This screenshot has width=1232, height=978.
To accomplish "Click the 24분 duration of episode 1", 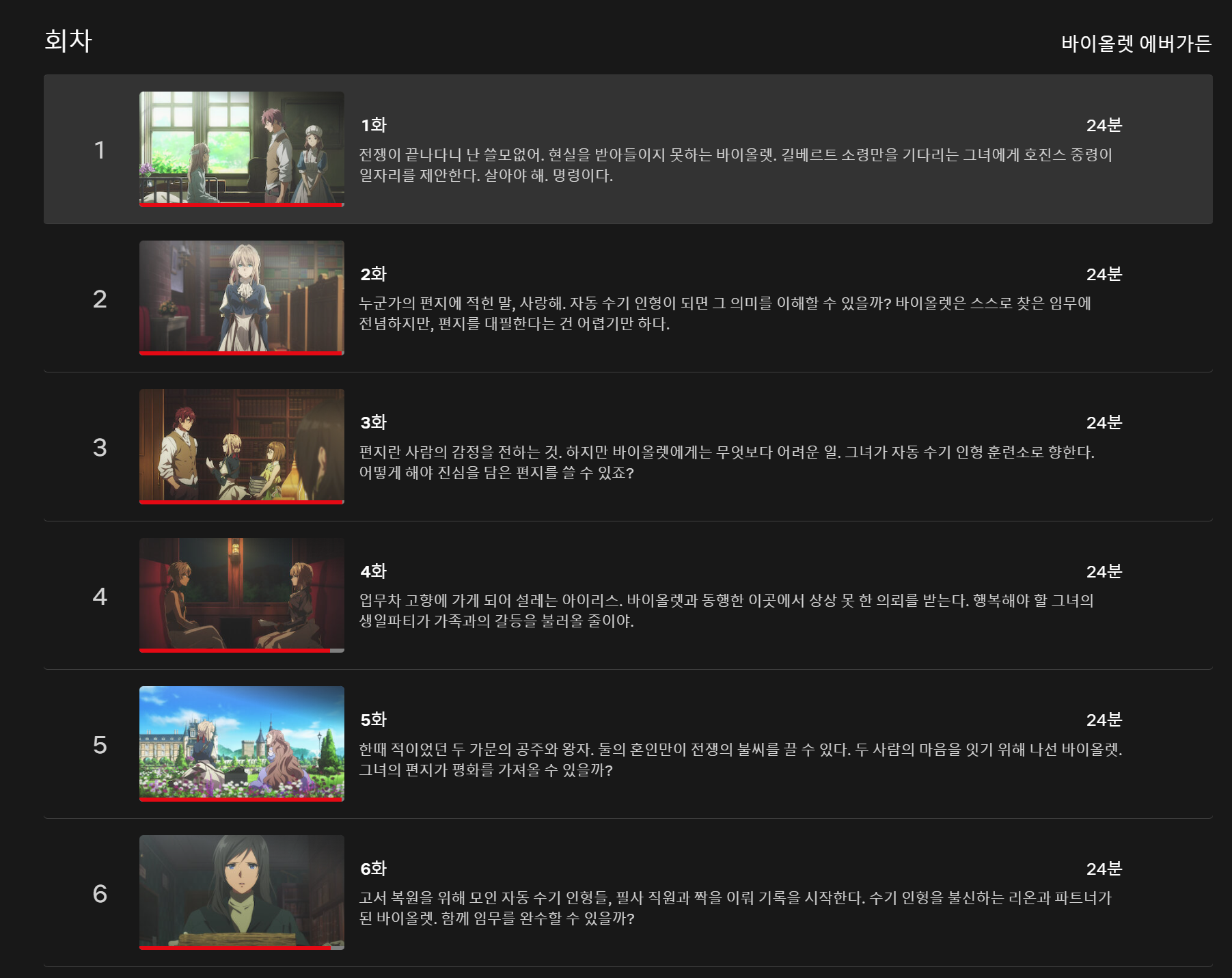I will click(x=1104, y=125).
